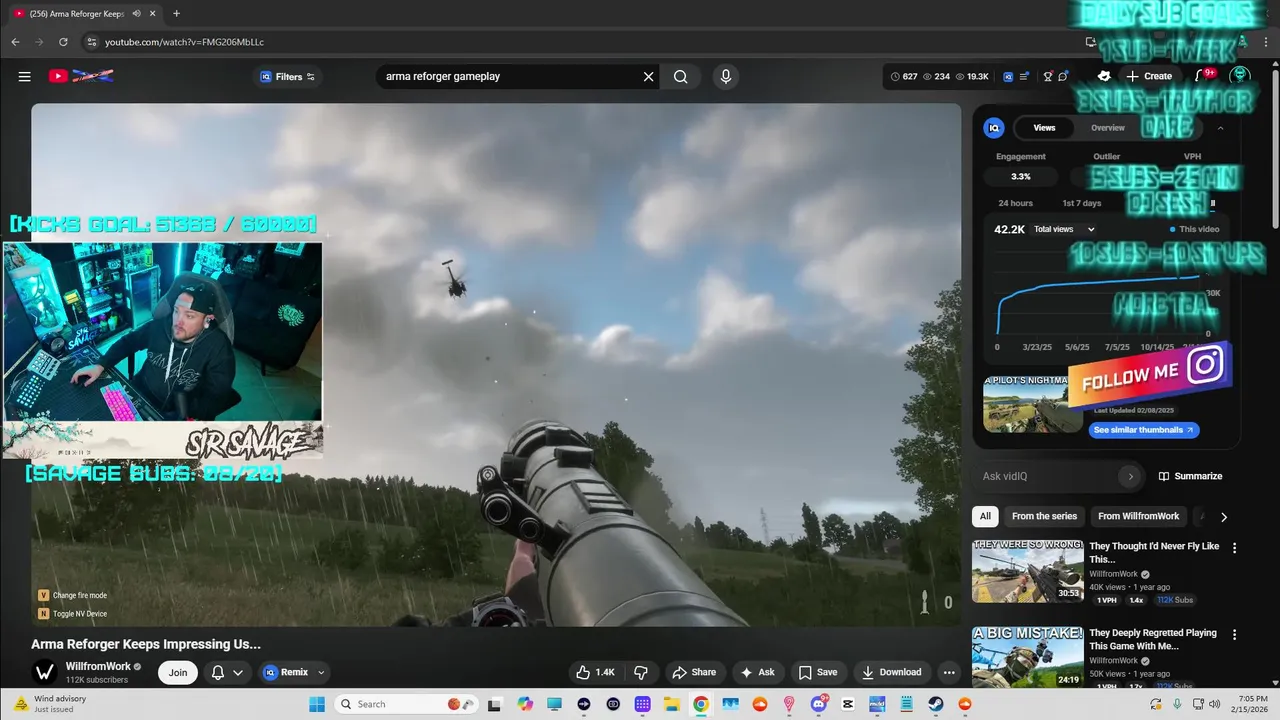Open vidIQ chat bubble icon
1280x720 pixels.
pos(1063,76)
